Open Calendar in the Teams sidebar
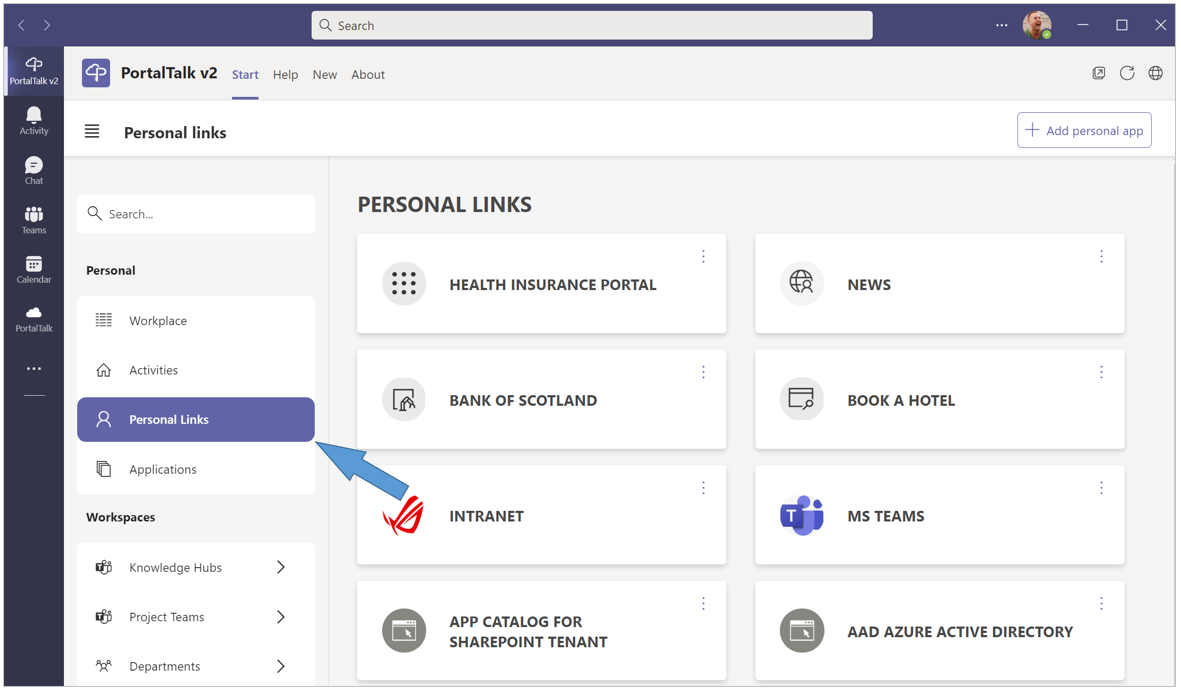1181x691 pixels. [34, 269]
